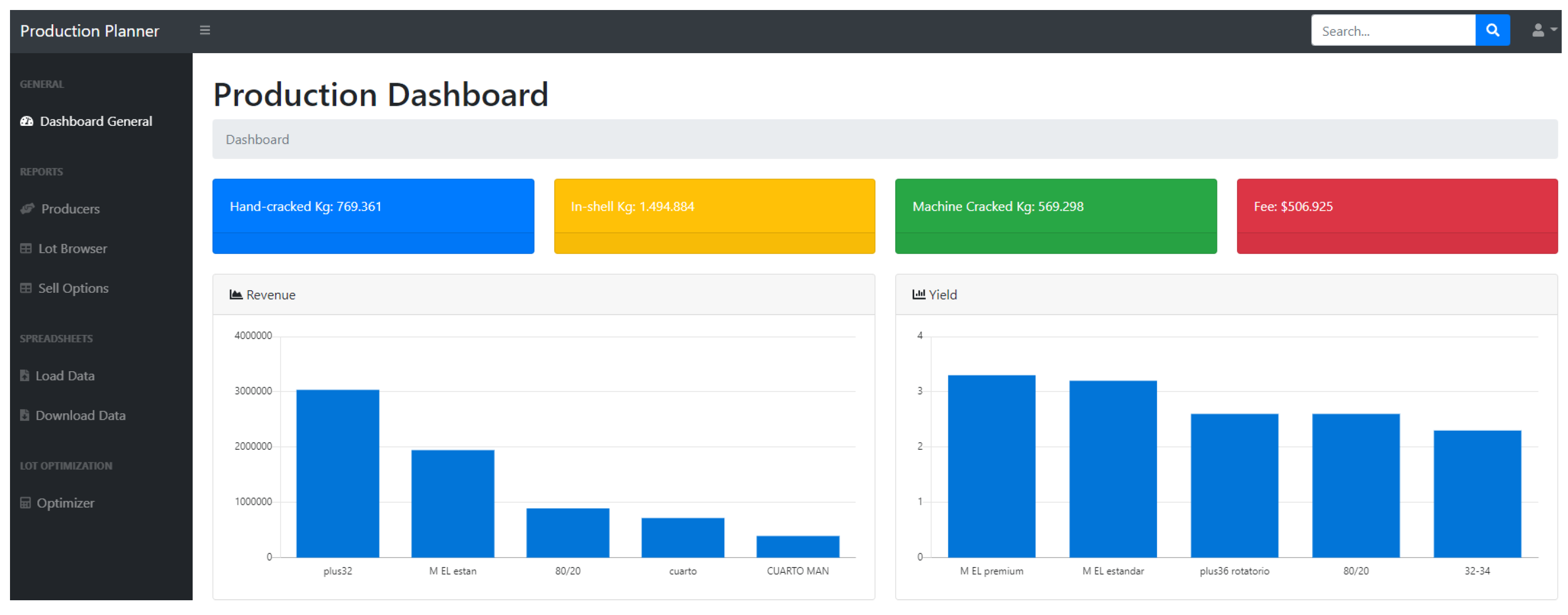The width and height of the screenshot is (1568, 615).
Task: Click the Sell Options table icon
Action: click(x=26, y=288)
